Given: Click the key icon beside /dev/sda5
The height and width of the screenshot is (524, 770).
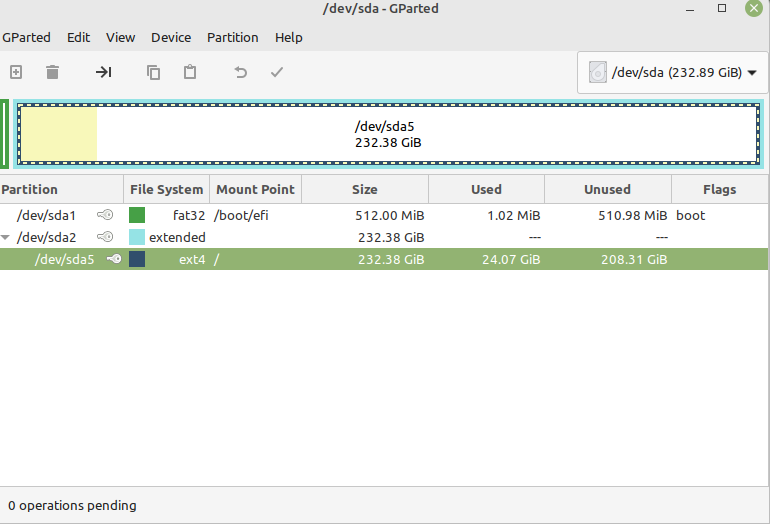Looking at the screenshot, I should 114,259.
